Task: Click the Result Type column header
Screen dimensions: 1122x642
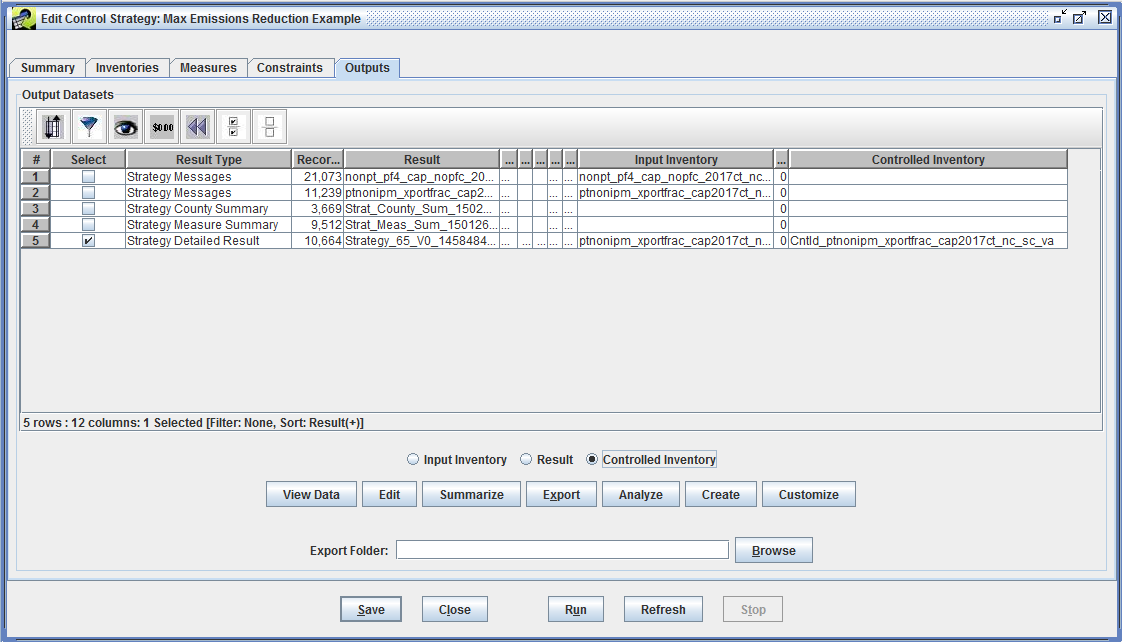Action: 207,159
